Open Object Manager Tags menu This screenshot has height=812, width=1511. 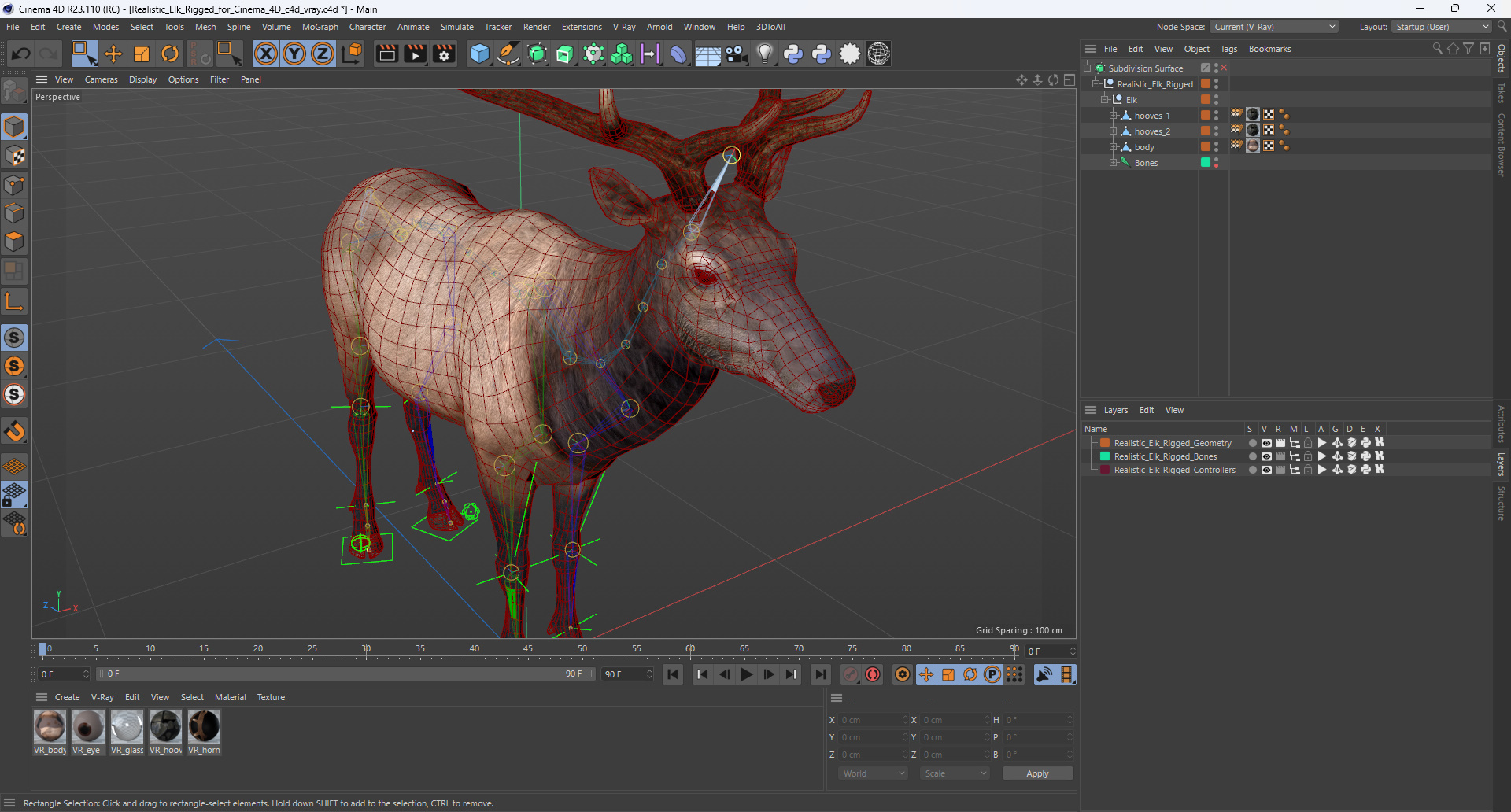tap(1228, 49)
